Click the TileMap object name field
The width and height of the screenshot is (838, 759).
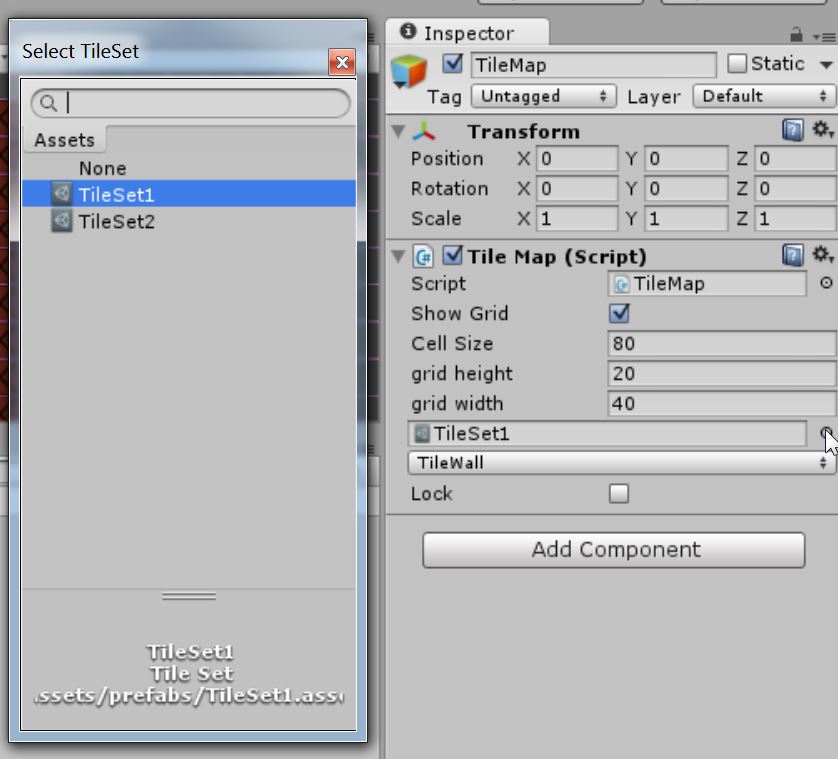tap(593, 65)
